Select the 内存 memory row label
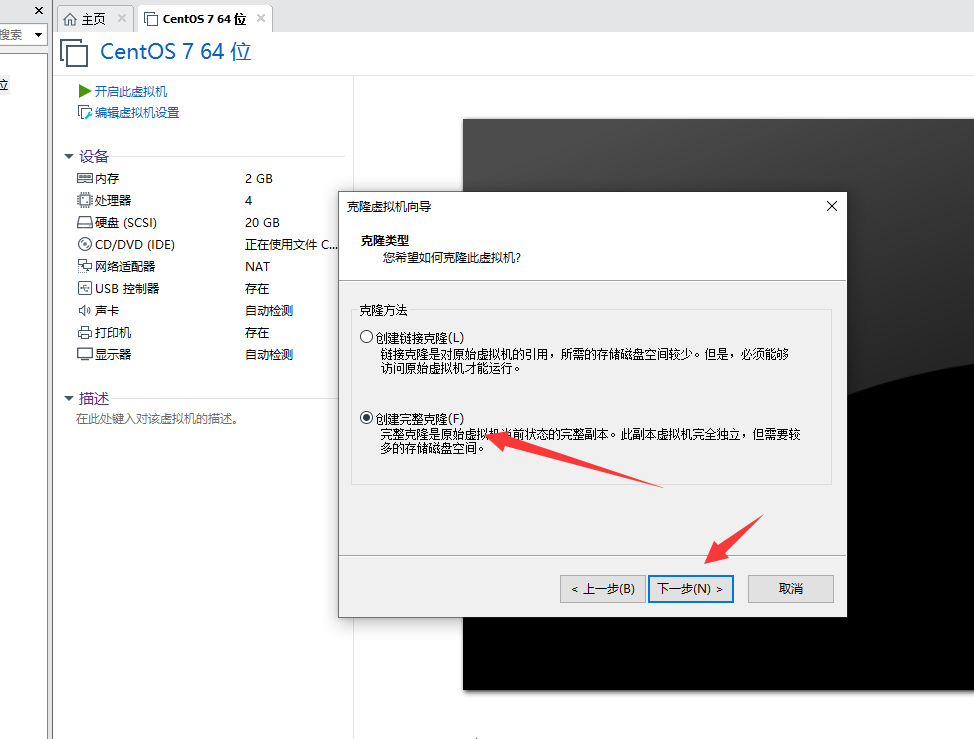This screenshot has width=974, height=739. (107, 178)
